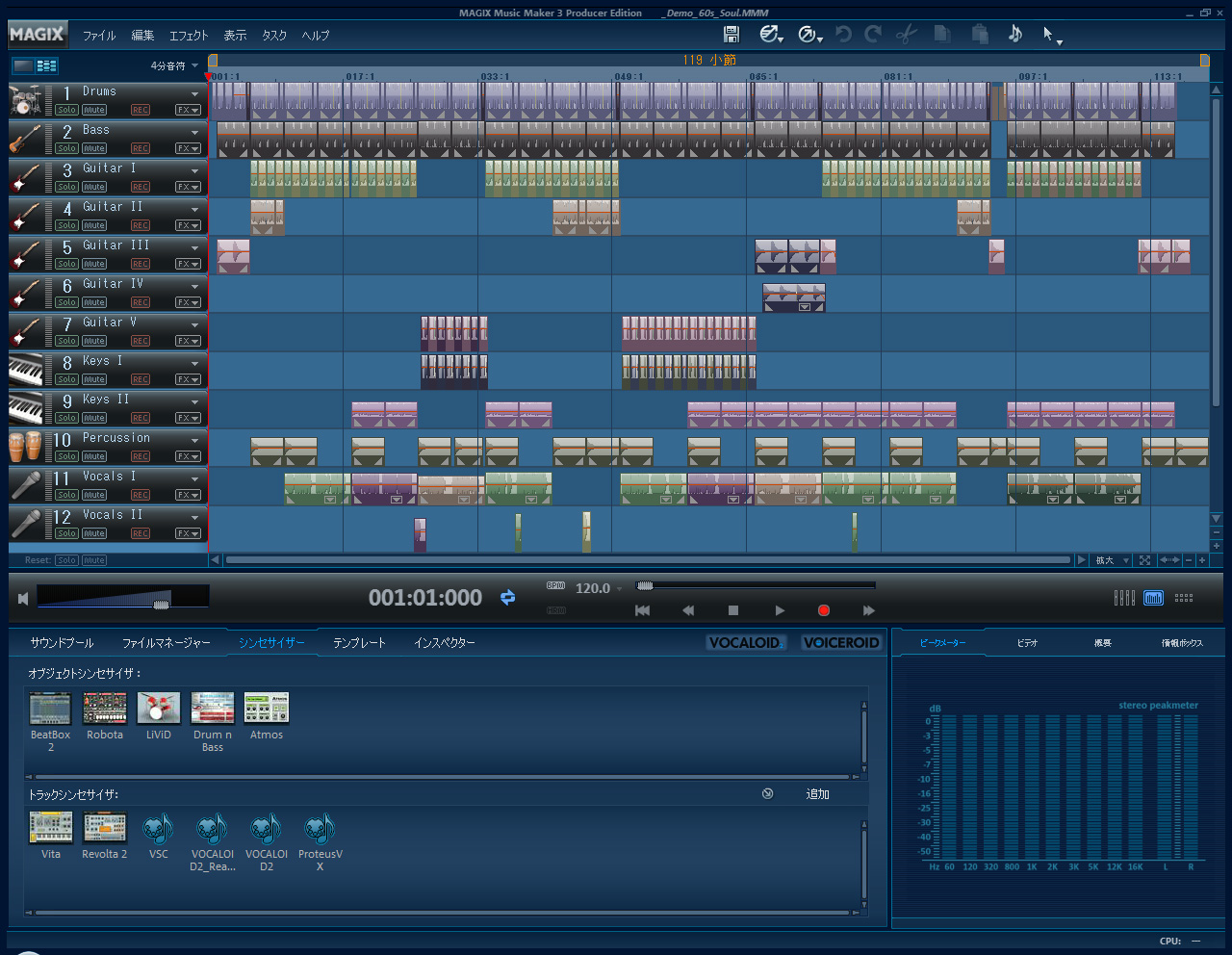Click the Stop transport button
This screenshot has width=1232, height=955.
[733, 610]
